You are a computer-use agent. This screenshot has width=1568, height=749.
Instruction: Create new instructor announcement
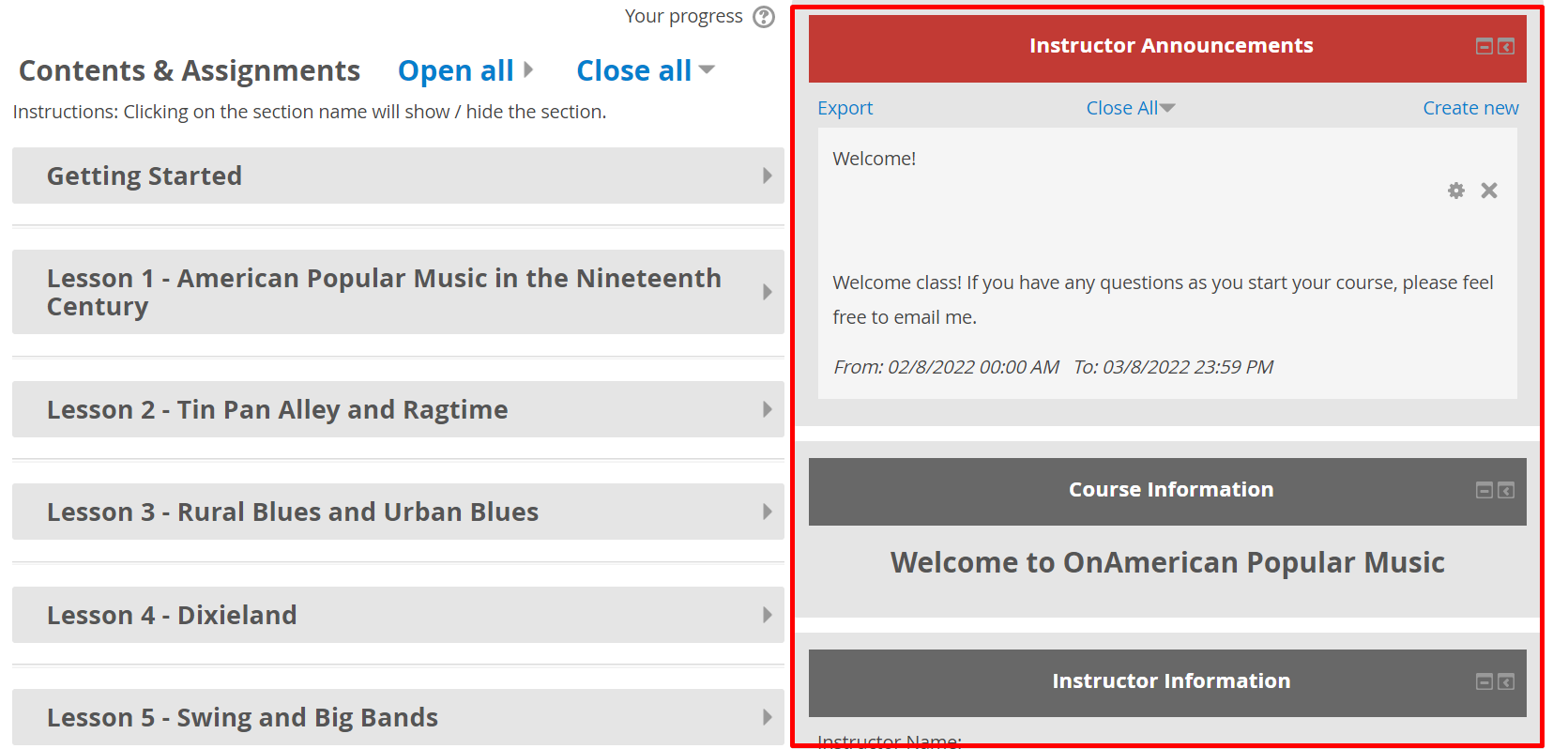pos(1469,108)
